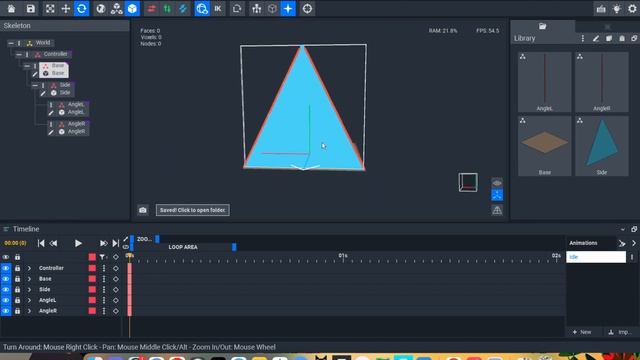640x360 pixels.
Task: Click the highlighted white cube icon
Action: [x=132, y=9]
